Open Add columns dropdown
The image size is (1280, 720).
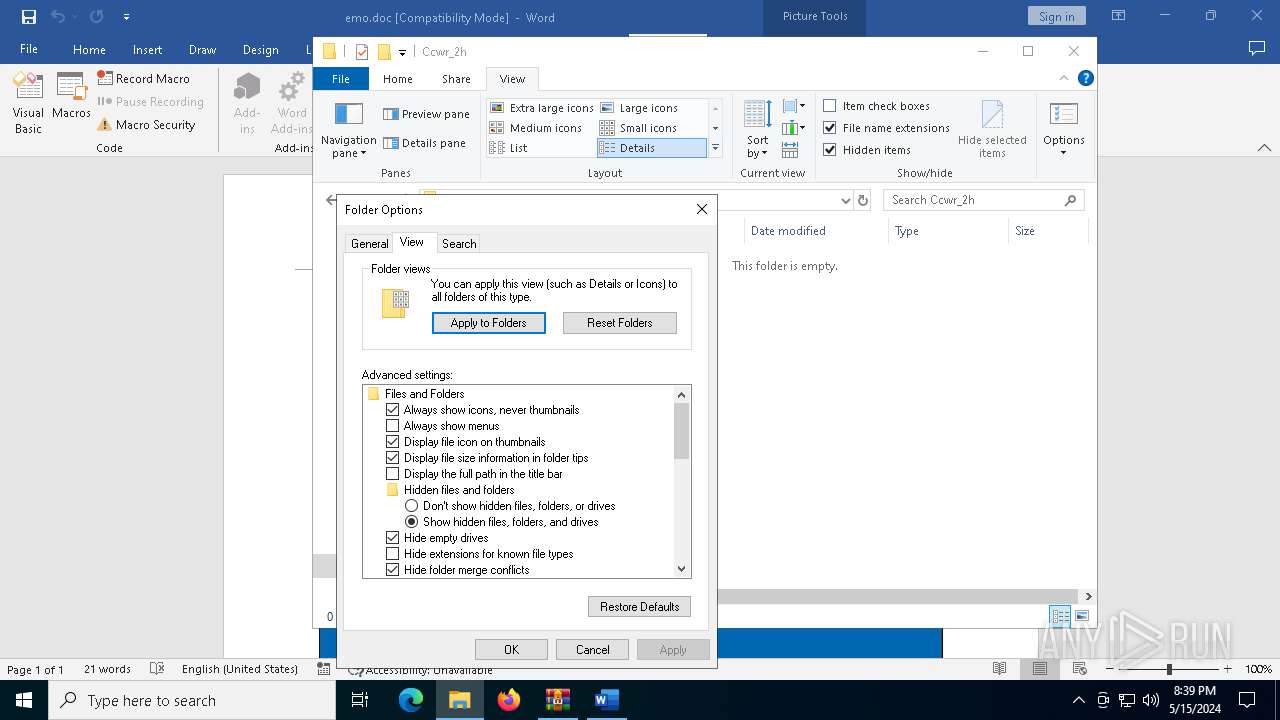[795, 128]
